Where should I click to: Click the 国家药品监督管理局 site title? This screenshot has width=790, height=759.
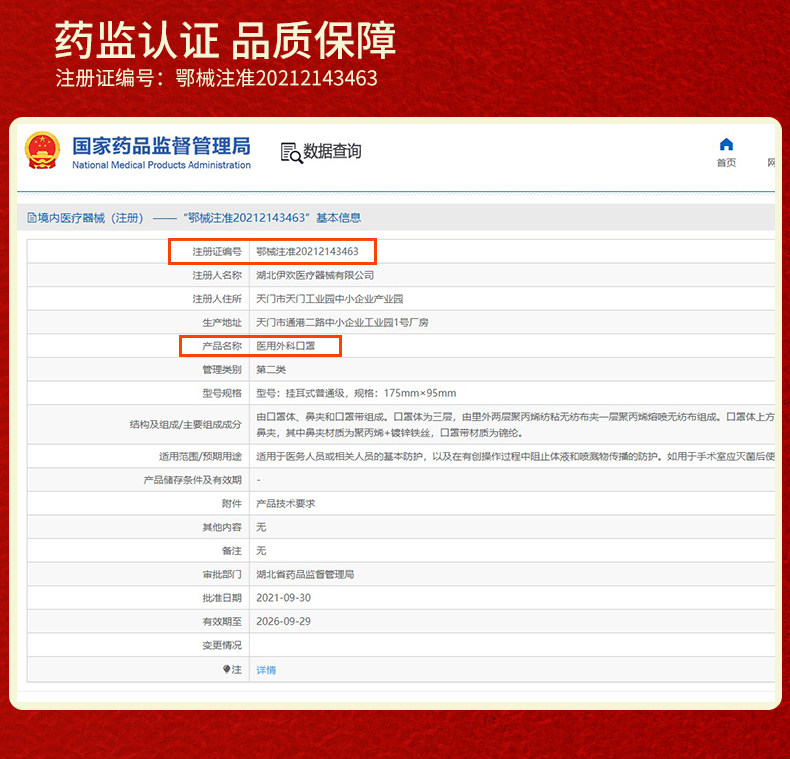coord(161,146)
